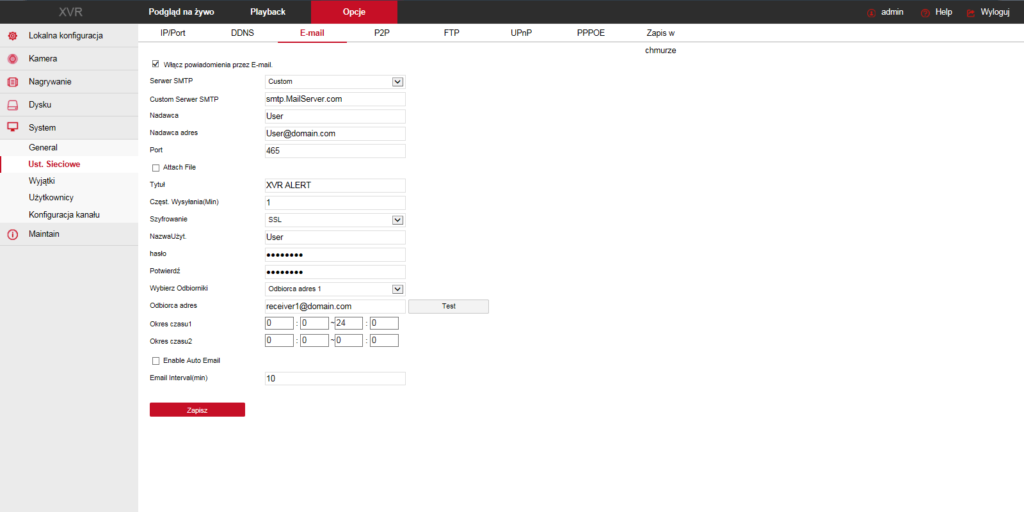Click the Kamera icon in sidebar

(13, 59)
